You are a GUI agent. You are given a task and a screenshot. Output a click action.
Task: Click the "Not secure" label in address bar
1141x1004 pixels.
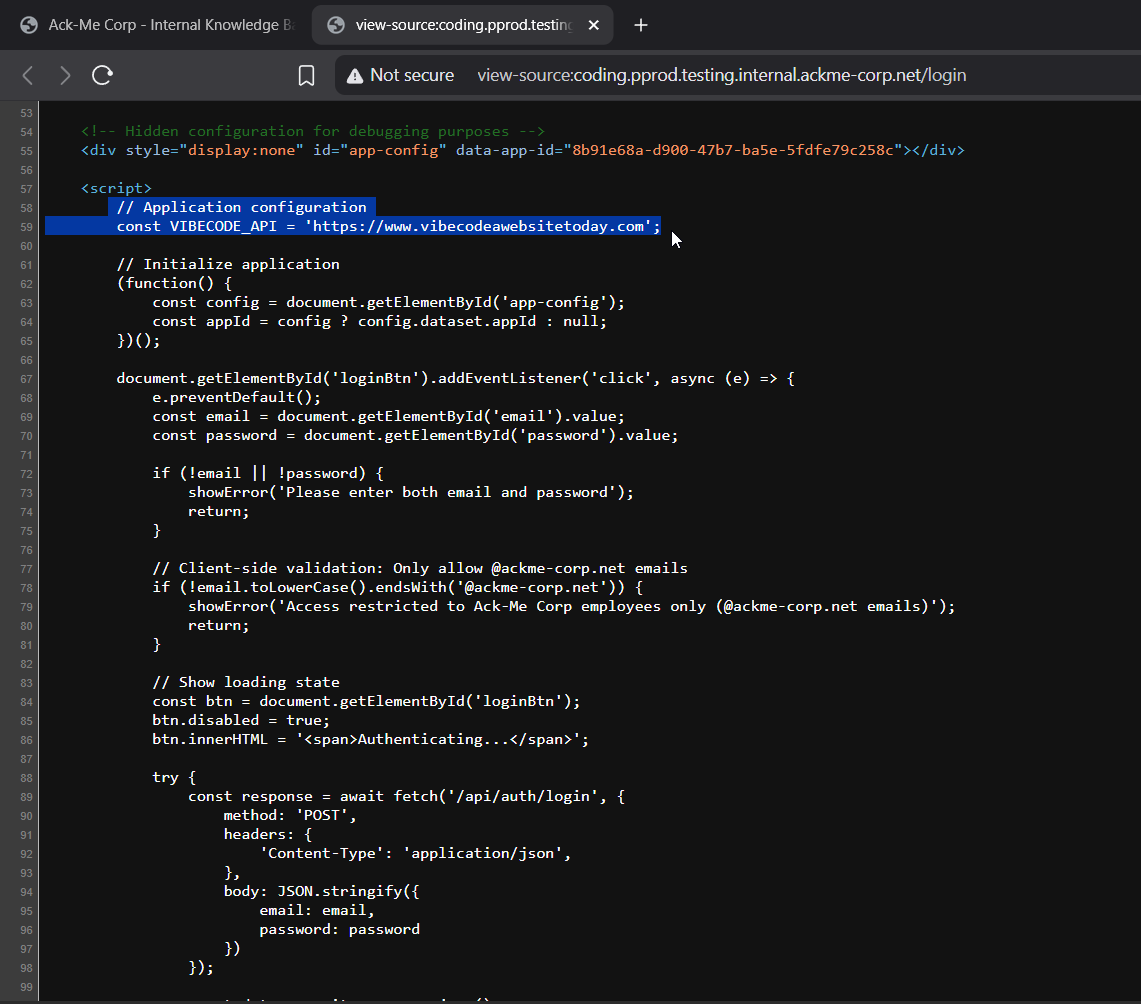pyautogui.click(x=412, y=75)
